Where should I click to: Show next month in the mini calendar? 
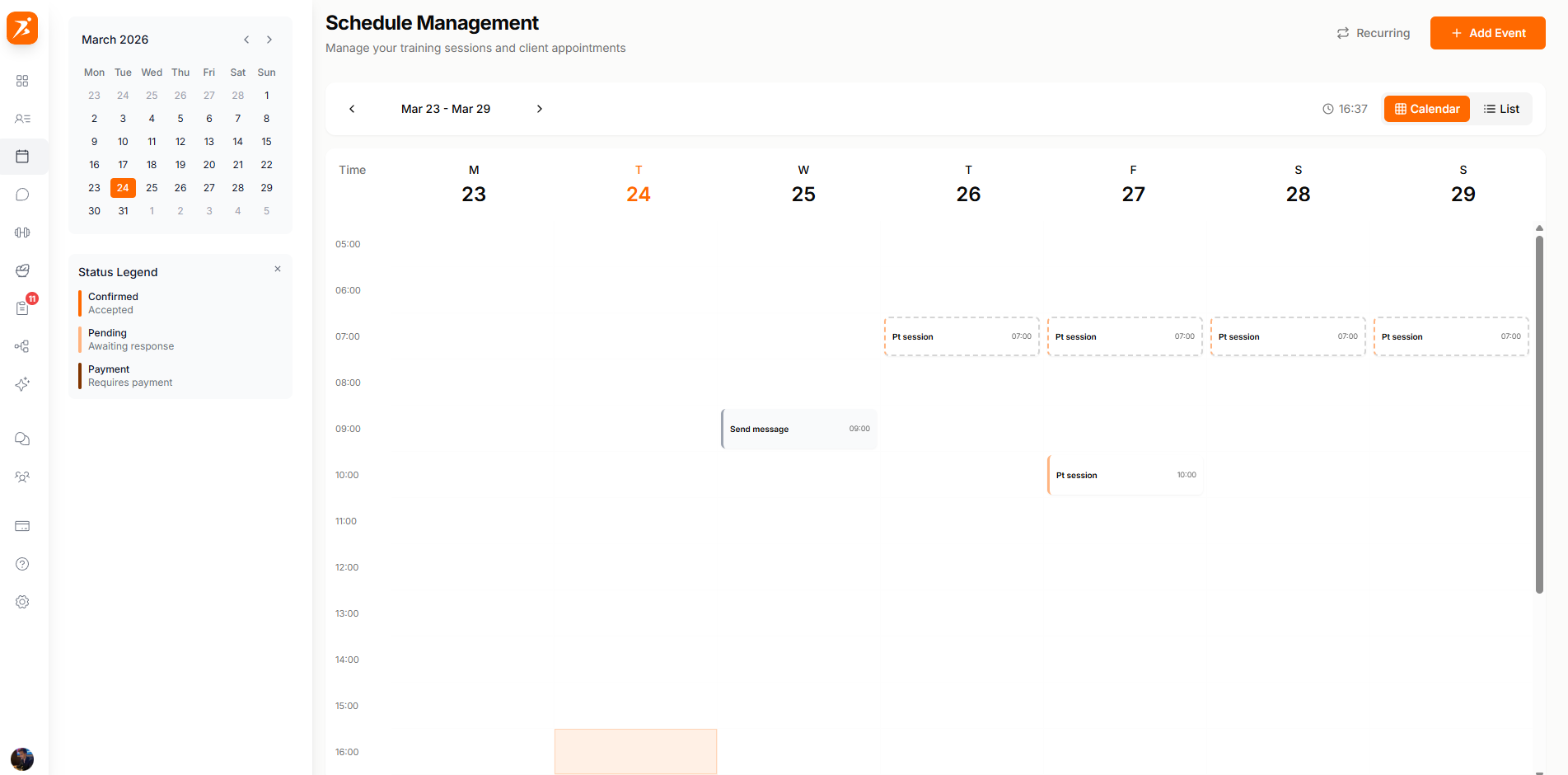click(x=269, y=39)
